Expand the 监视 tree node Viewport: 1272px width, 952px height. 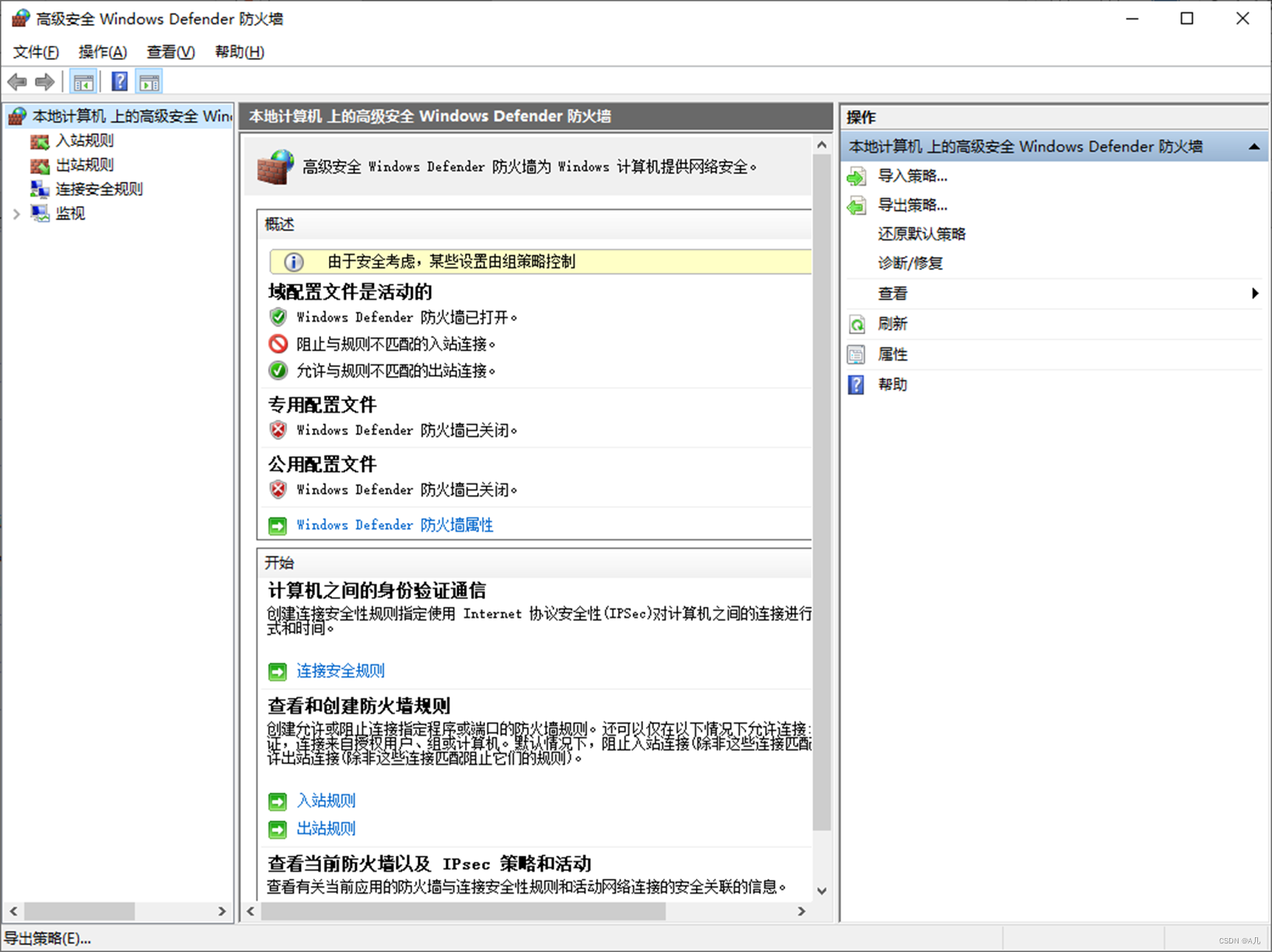(16, 214)
